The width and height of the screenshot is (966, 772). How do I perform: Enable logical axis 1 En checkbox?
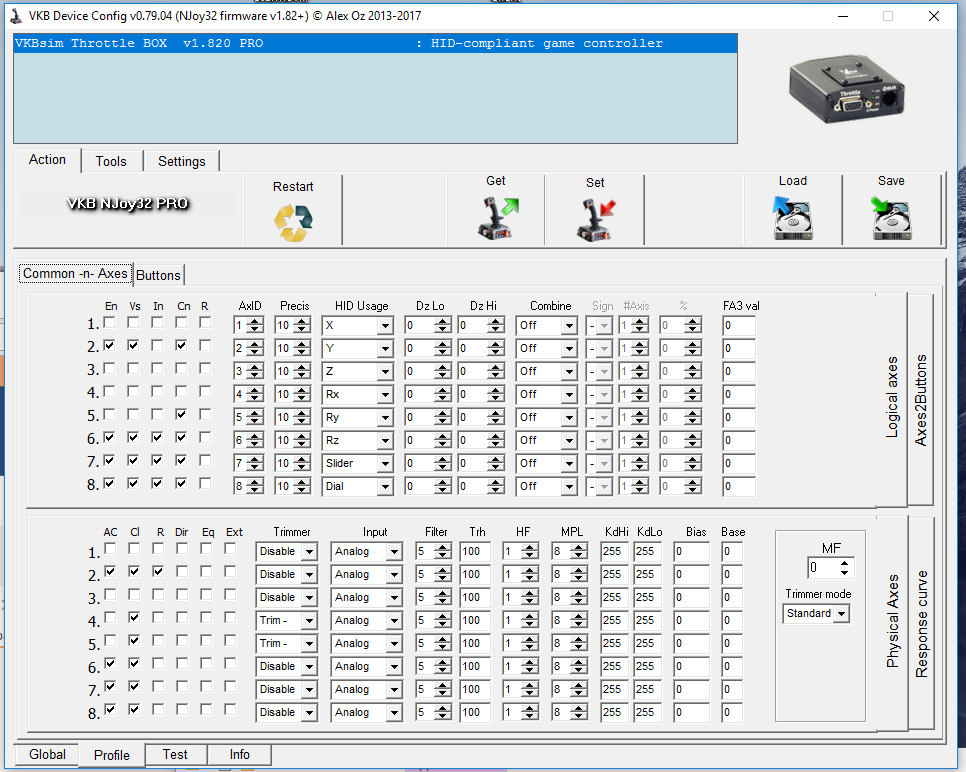(110, 322)
